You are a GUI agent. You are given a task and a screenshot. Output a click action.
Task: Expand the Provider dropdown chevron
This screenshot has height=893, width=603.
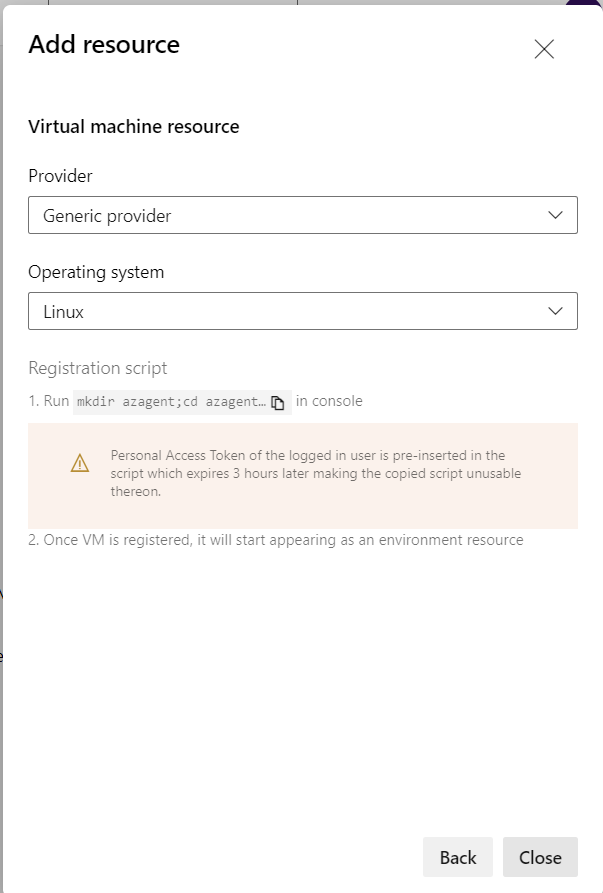[x=556, y=215]
